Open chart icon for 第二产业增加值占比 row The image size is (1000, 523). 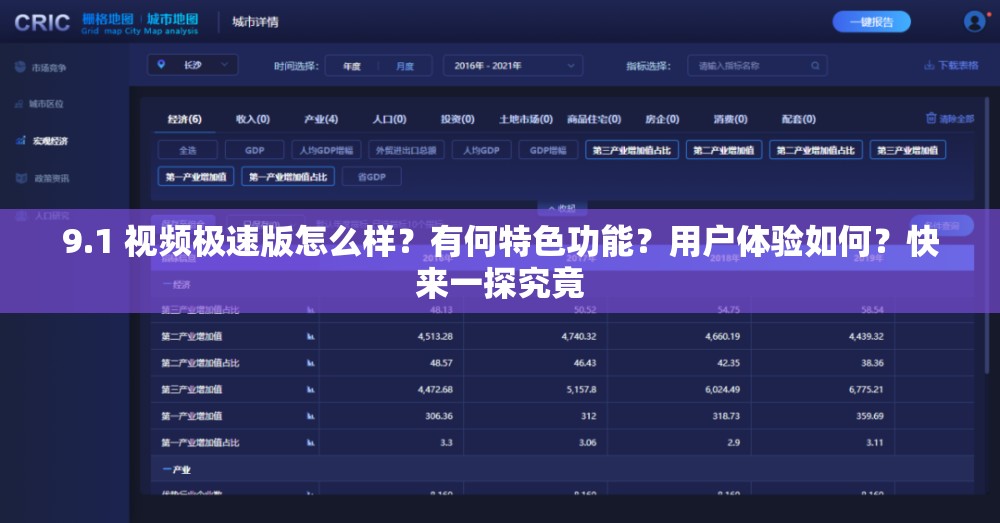point(311,363)
